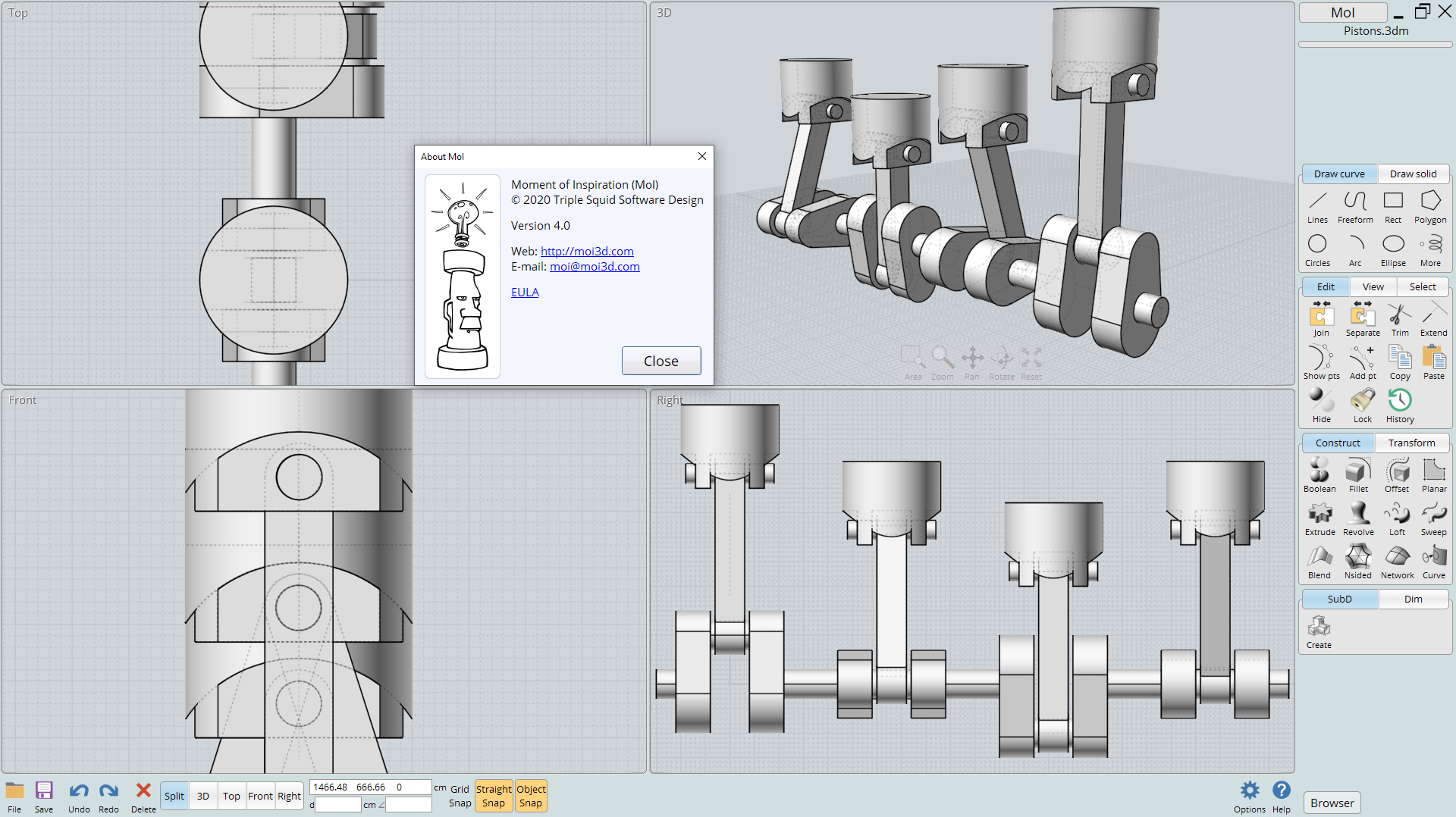Switch to the Select tab
Screen dimensions: 1456x817
(x=1423, y=286)
